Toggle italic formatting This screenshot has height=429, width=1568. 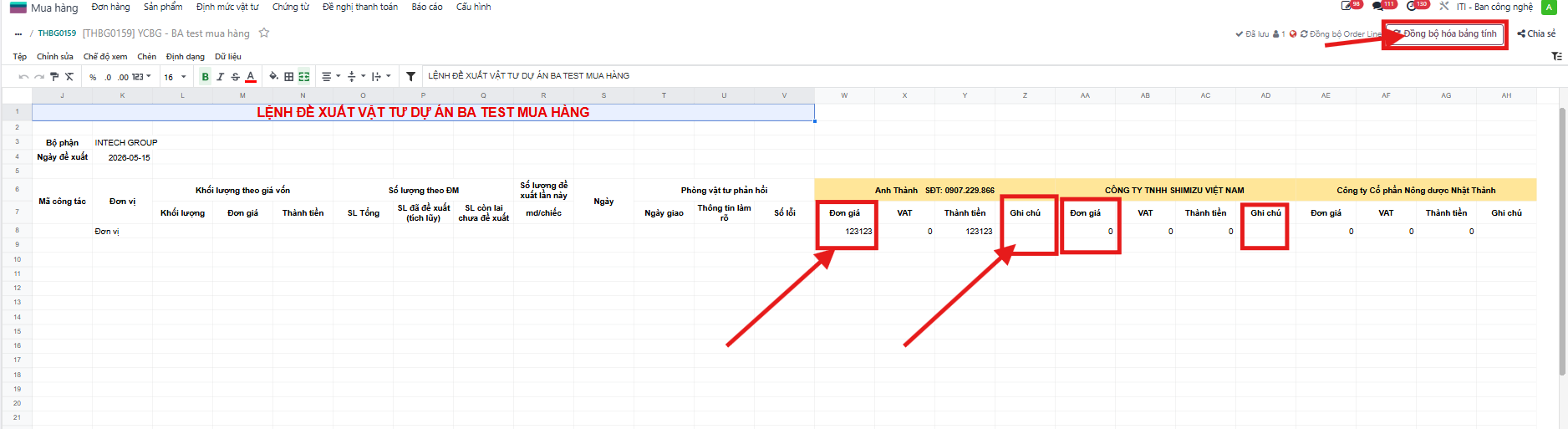tap(221, 77)
